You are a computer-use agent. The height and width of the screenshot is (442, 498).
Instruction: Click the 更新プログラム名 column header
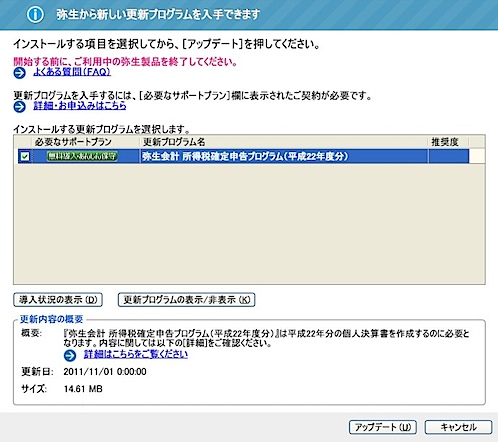283,142
